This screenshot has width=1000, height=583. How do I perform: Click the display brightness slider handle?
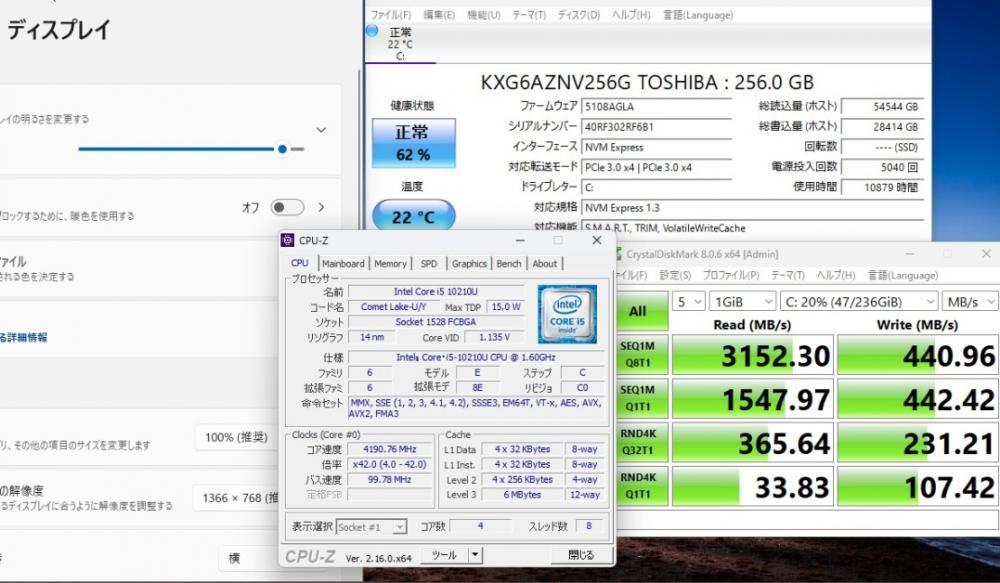(x=283, y=149)
